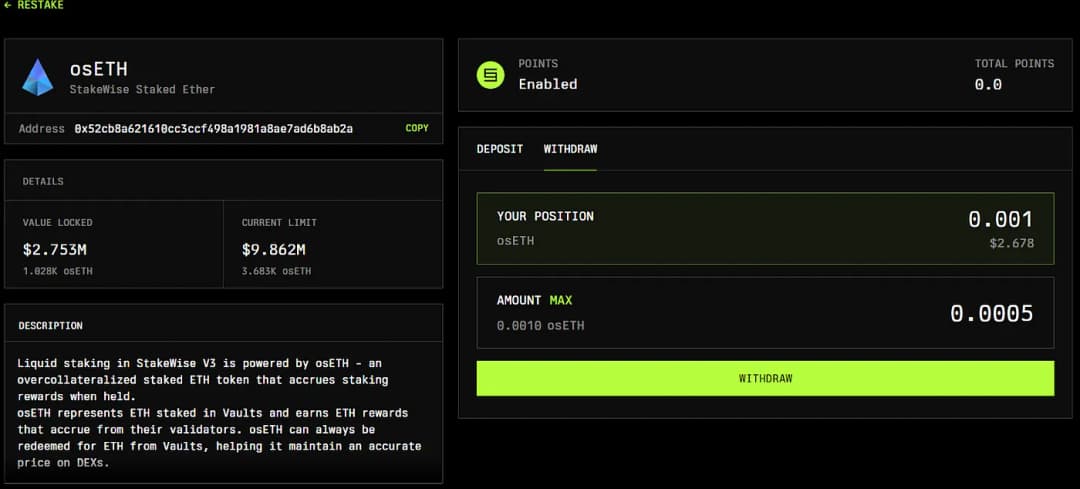The width and height of the screenshot is (1080, 489).
Task: Click the amount input showing 0.0005
Action: (x=990, y=314)
